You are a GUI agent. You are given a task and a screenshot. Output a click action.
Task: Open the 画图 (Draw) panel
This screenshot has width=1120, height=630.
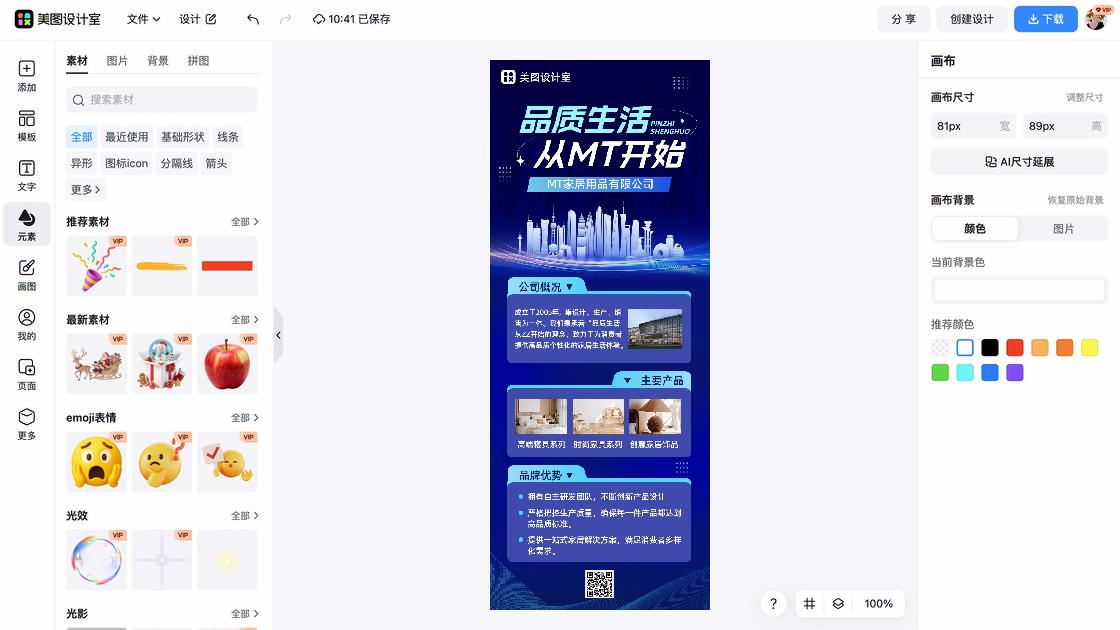[x=26, y=273]
